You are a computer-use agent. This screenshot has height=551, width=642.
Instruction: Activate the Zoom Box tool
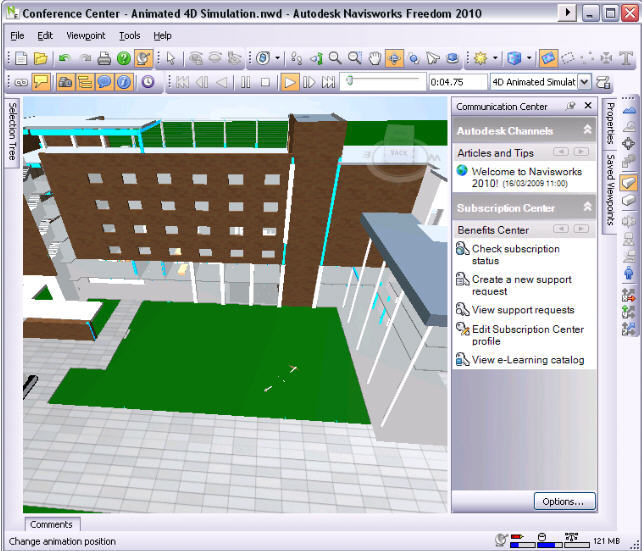(355, 59)
